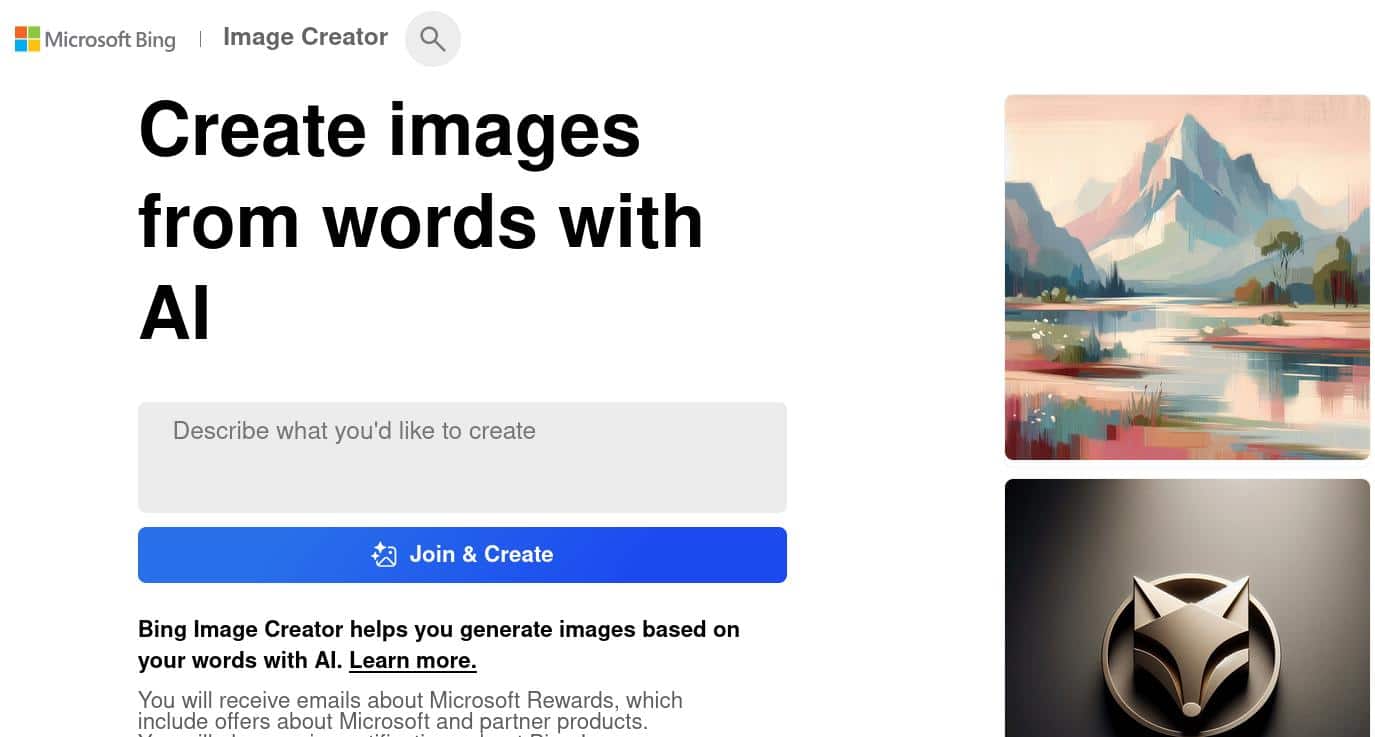Image resolution: width=1375 pixels, height=737 pixels.
Task: Click the Microsoft four-color squares logo
Action: click(27, 39)
